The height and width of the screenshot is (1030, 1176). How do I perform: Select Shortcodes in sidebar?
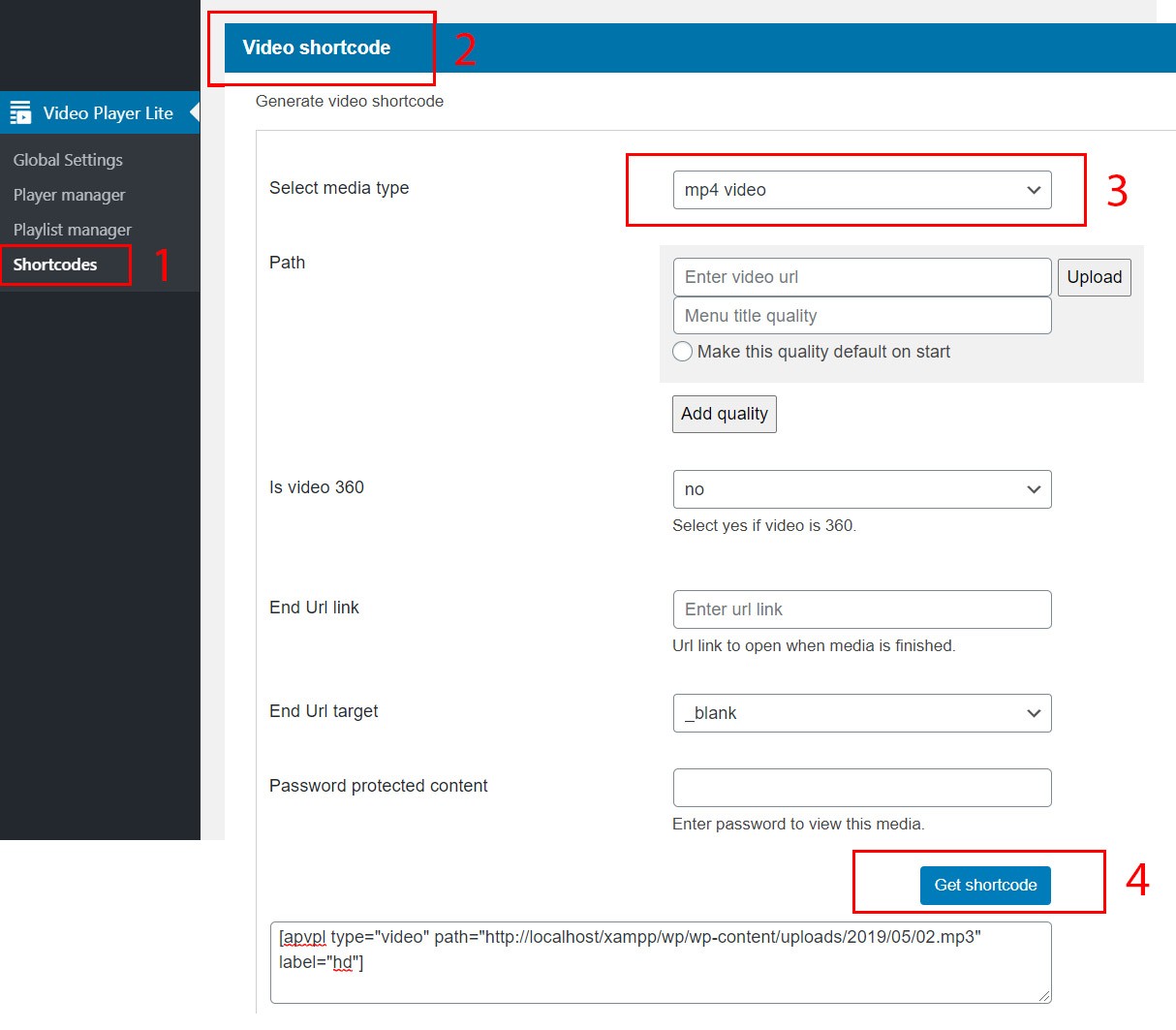[x=55, y=265]
